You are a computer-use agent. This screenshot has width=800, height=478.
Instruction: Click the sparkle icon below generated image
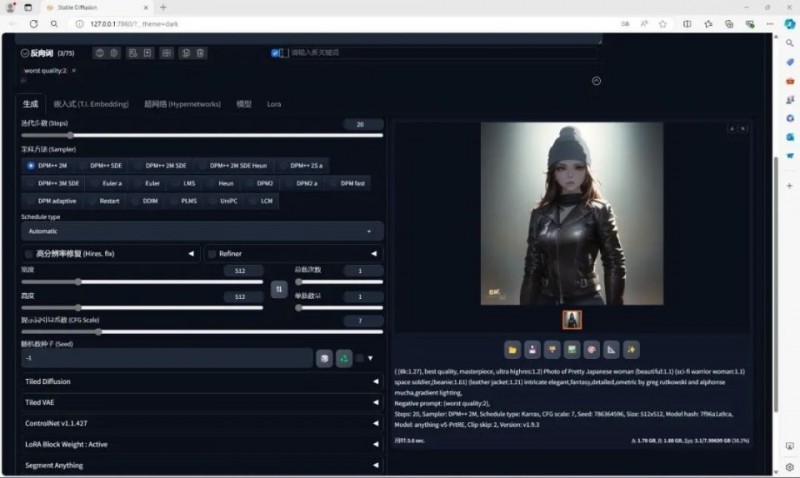[x=631, y=349]
